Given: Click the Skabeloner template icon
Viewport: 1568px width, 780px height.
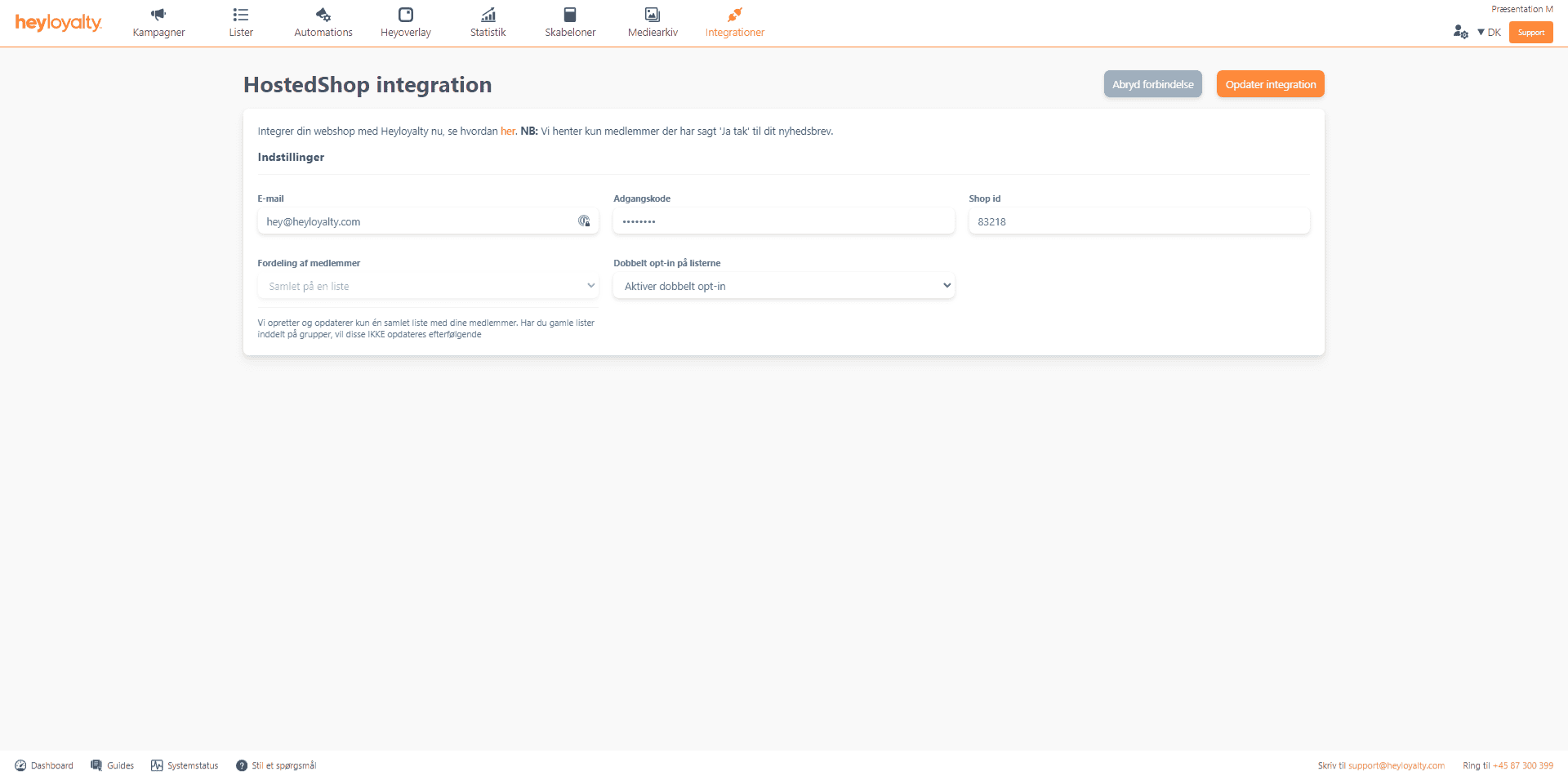Looking at the screenshot, I should [x=570, y=15].
